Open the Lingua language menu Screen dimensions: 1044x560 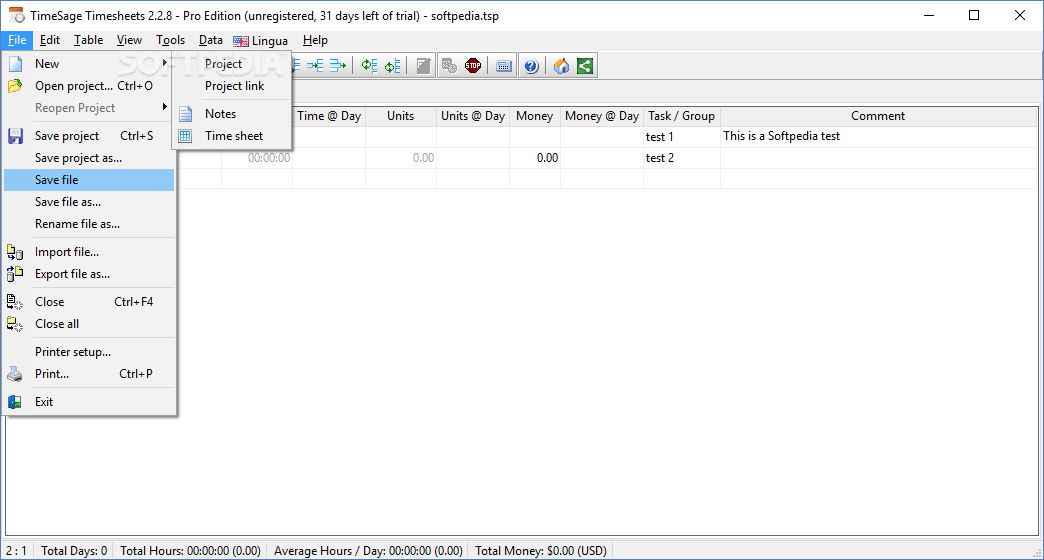[261, 41]
